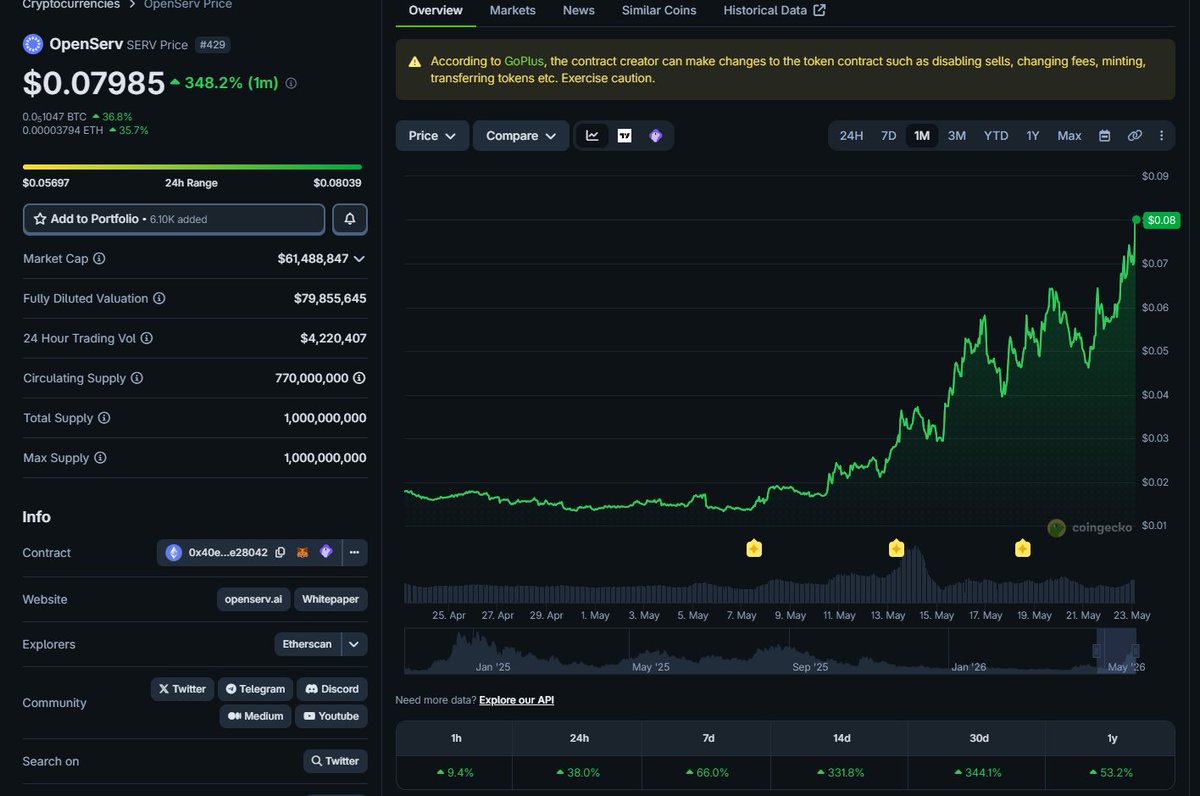Expand the Market Cap chevron

point(360,258)
